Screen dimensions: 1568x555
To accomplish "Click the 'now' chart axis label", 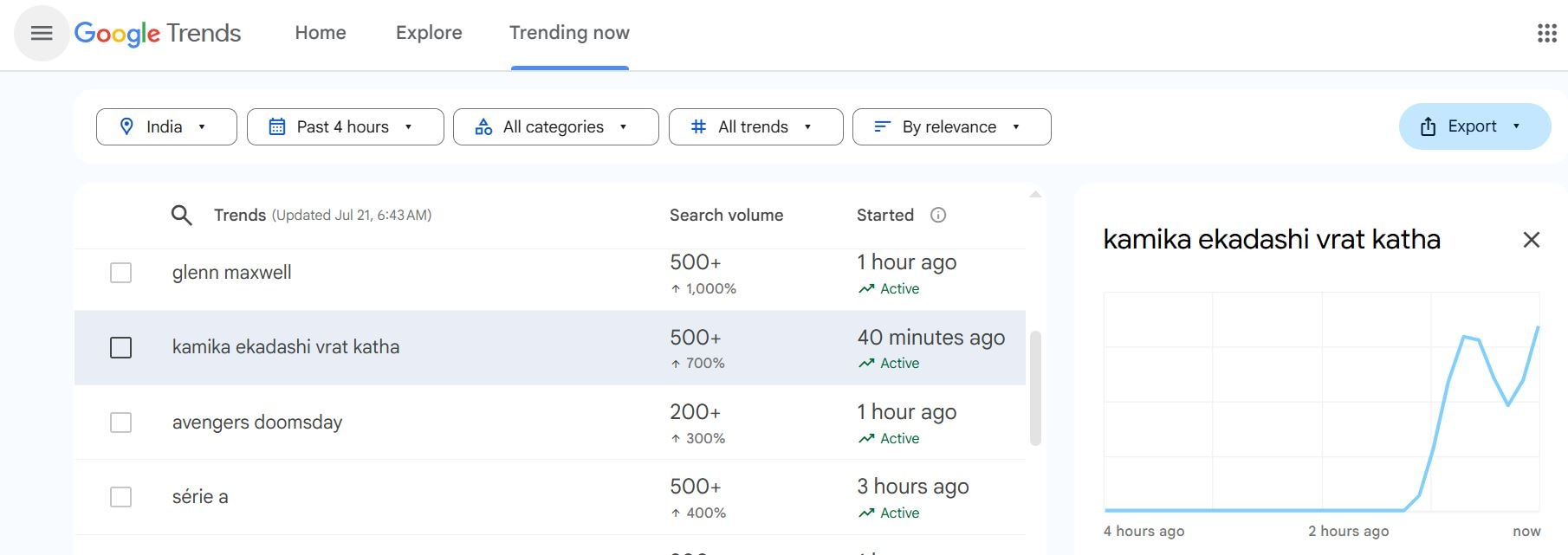I will pyautogui.click(x=1526, y=532).
